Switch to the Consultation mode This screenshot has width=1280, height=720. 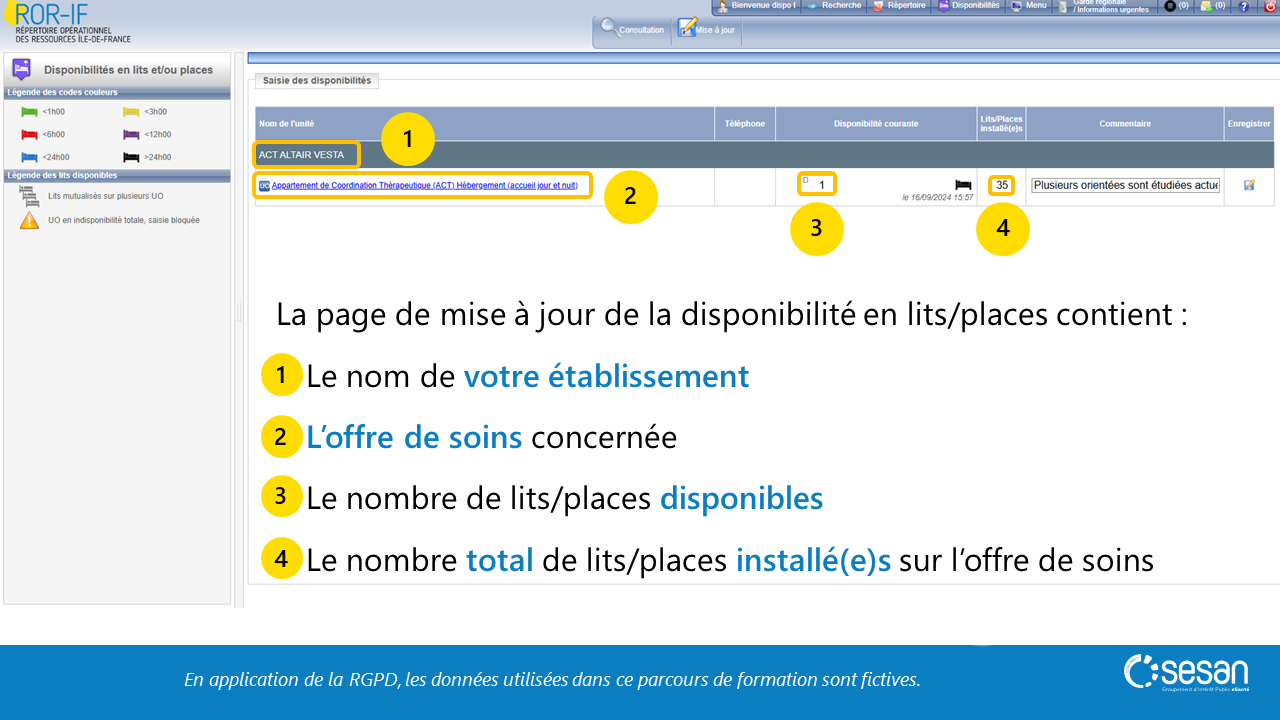pos(632,29)
